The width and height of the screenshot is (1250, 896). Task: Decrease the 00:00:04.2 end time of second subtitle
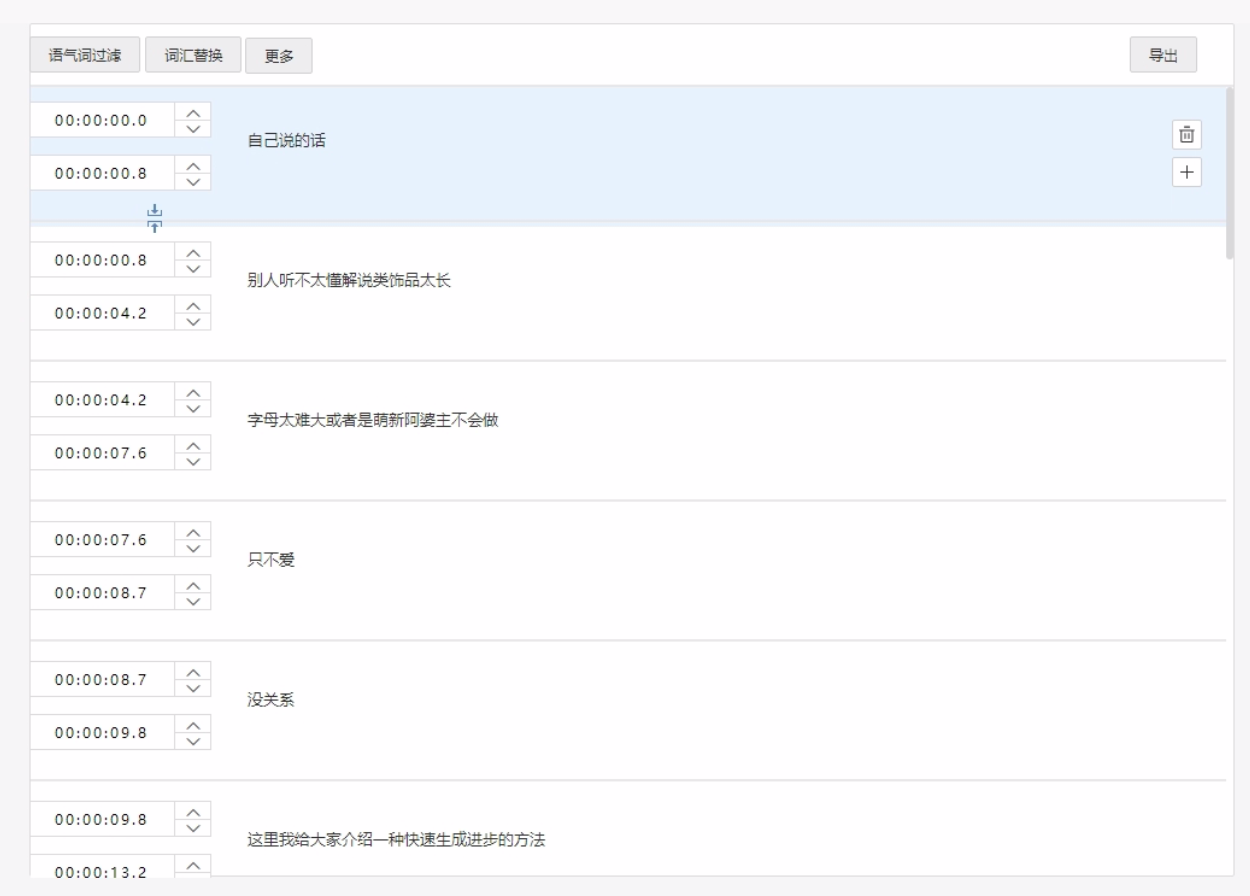194,320
